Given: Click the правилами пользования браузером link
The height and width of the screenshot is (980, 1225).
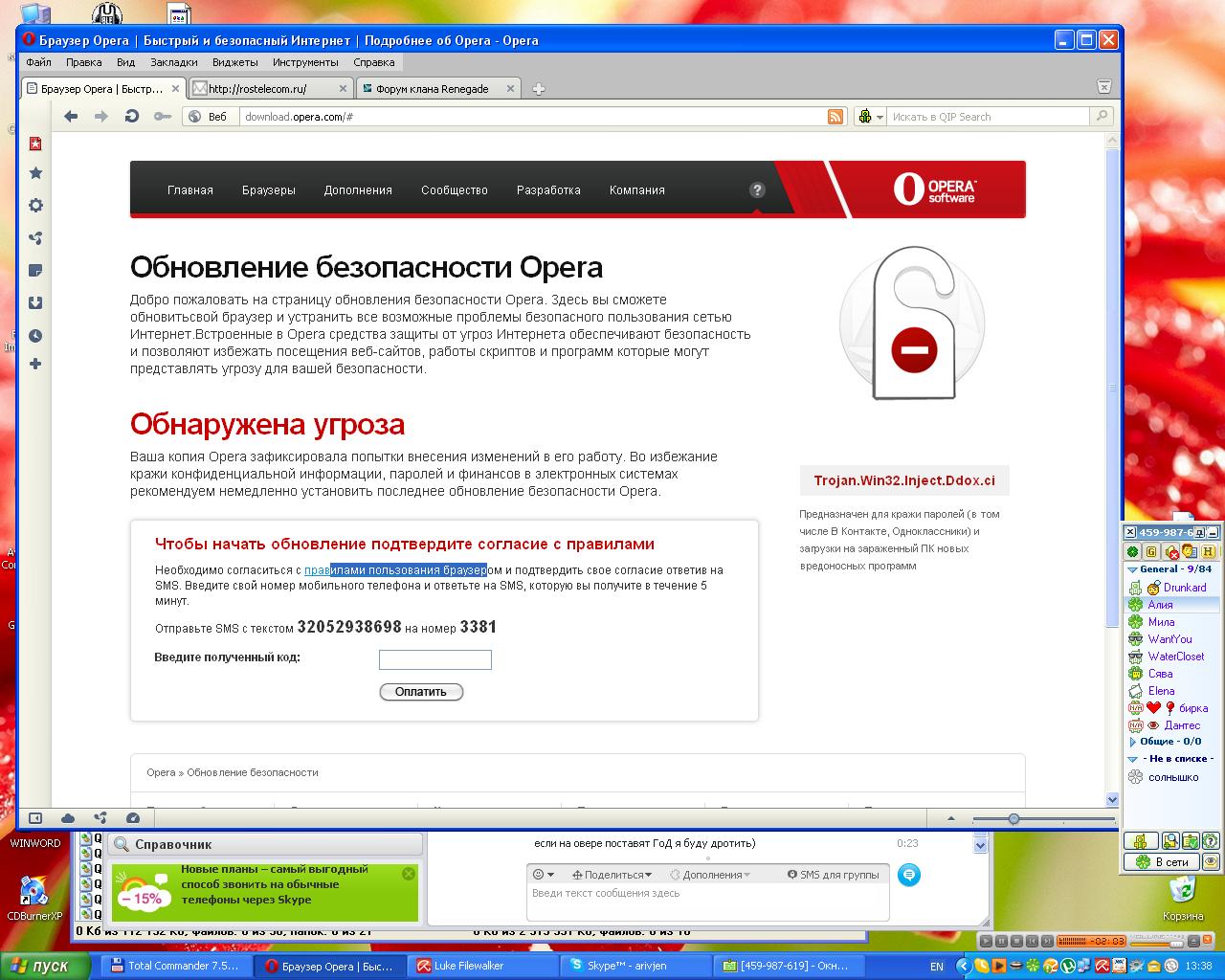Looking at the screenshot, I should point(403,570).
